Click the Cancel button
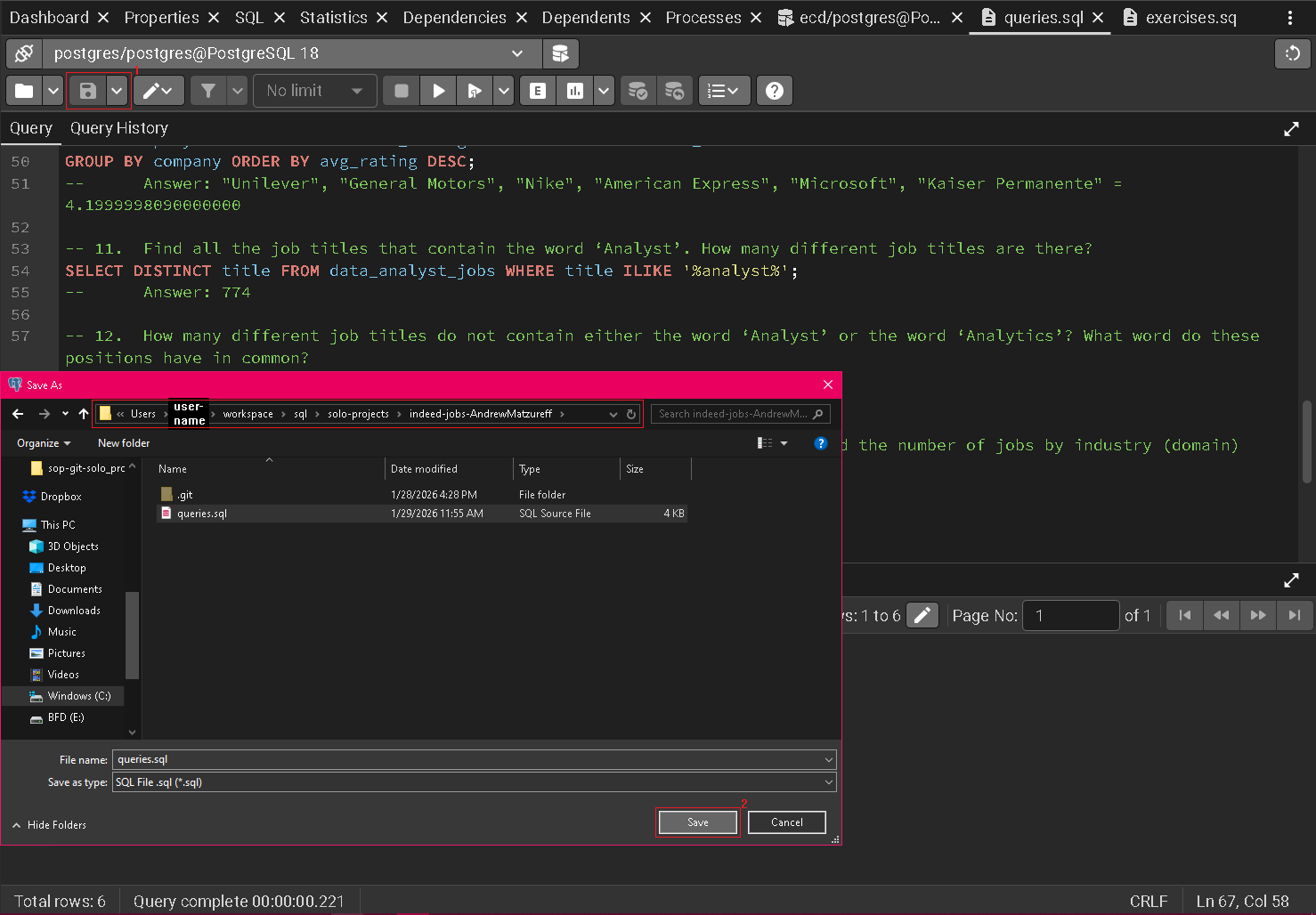The image size is (1316, 915). pyautogui.click(x=787, y=822)
